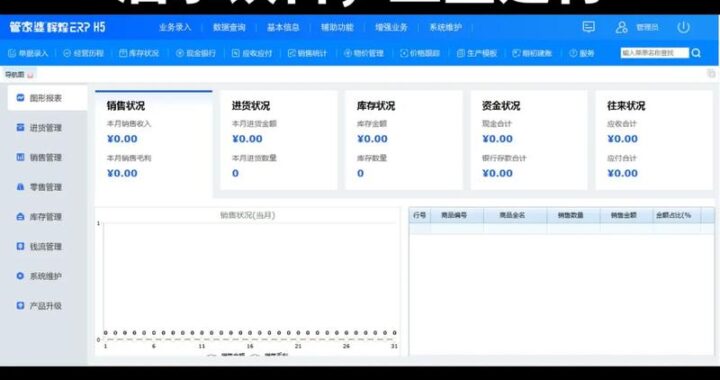Open the messages icon in the header
Image resolution: width=720 pixels, height=380 pixels.
588,27
